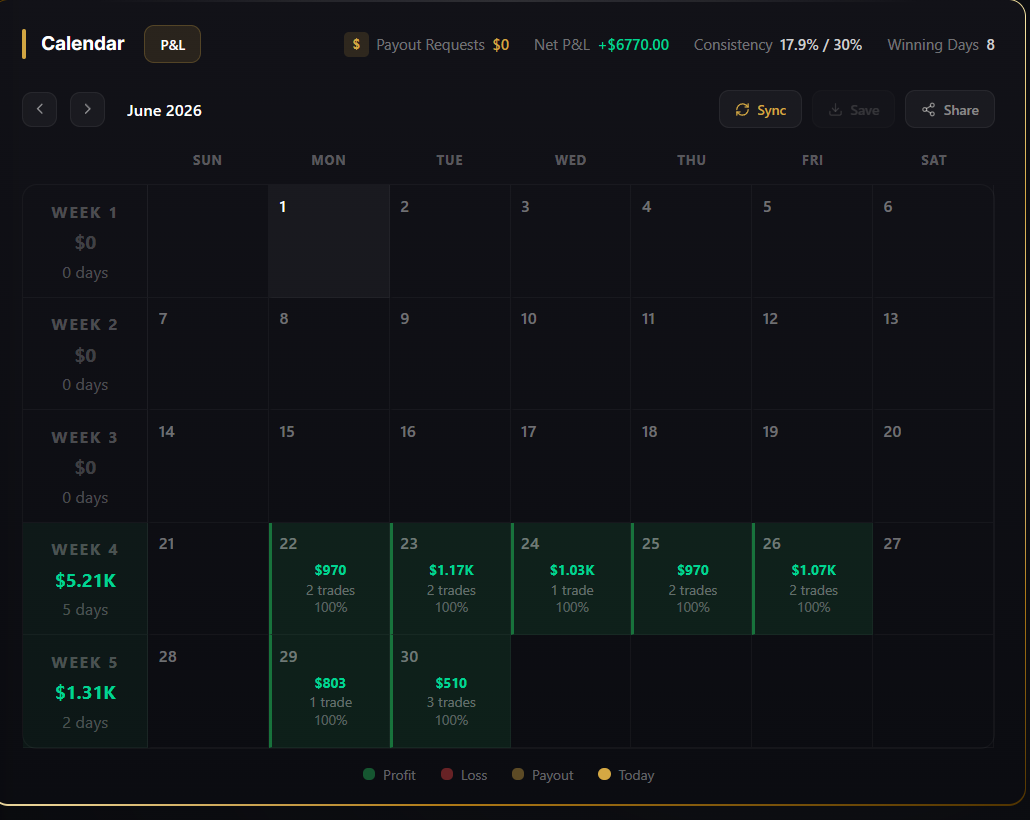Click the green Profit legend dot
Viewport: 1030px width, 820px height.
pos(369,774)
